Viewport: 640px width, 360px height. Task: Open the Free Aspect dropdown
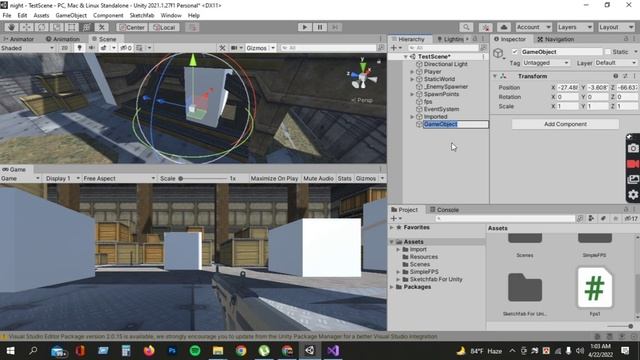pos(119,178)
